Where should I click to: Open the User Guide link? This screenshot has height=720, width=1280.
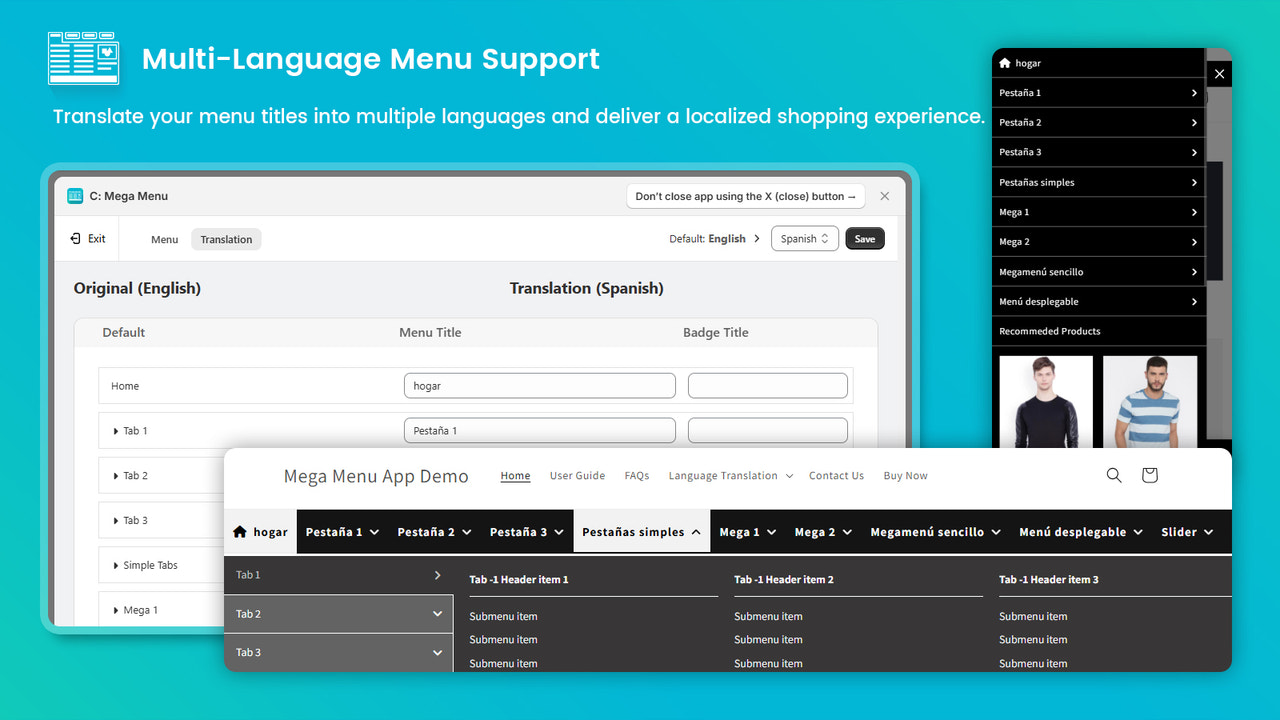click(577, 476)
